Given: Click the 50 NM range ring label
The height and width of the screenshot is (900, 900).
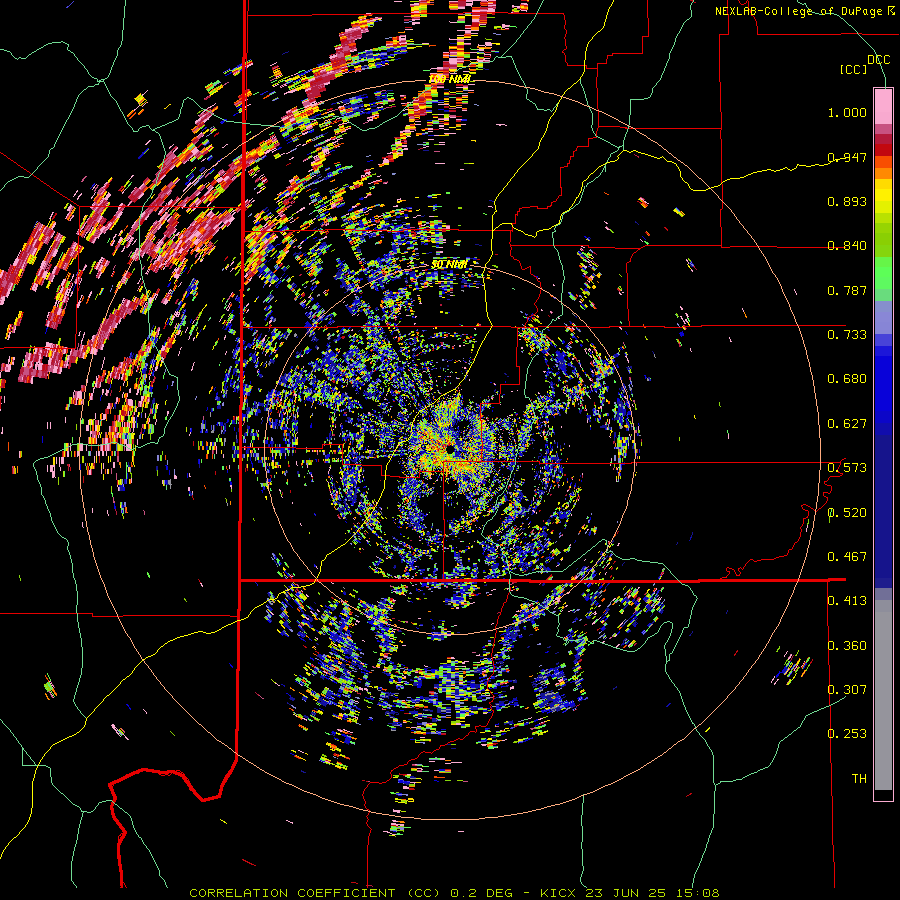Looking at the screenshot, I should click(x=449, y=264).
